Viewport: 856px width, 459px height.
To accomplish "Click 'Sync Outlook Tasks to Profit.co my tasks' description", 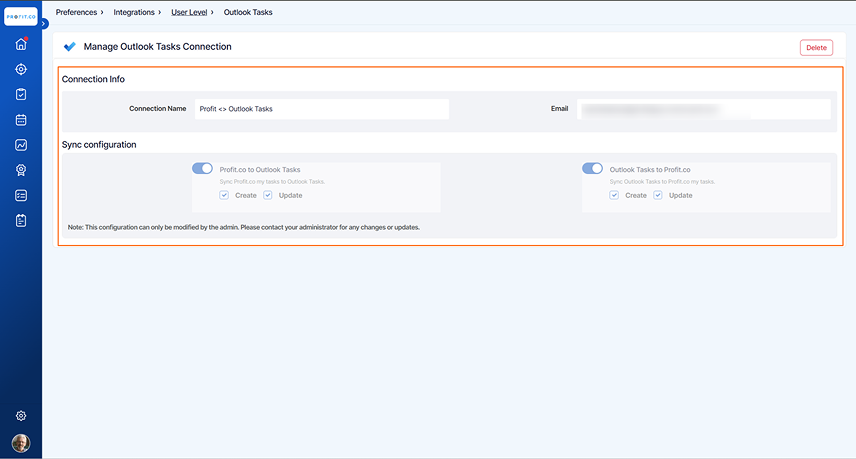I will point(662,182).
